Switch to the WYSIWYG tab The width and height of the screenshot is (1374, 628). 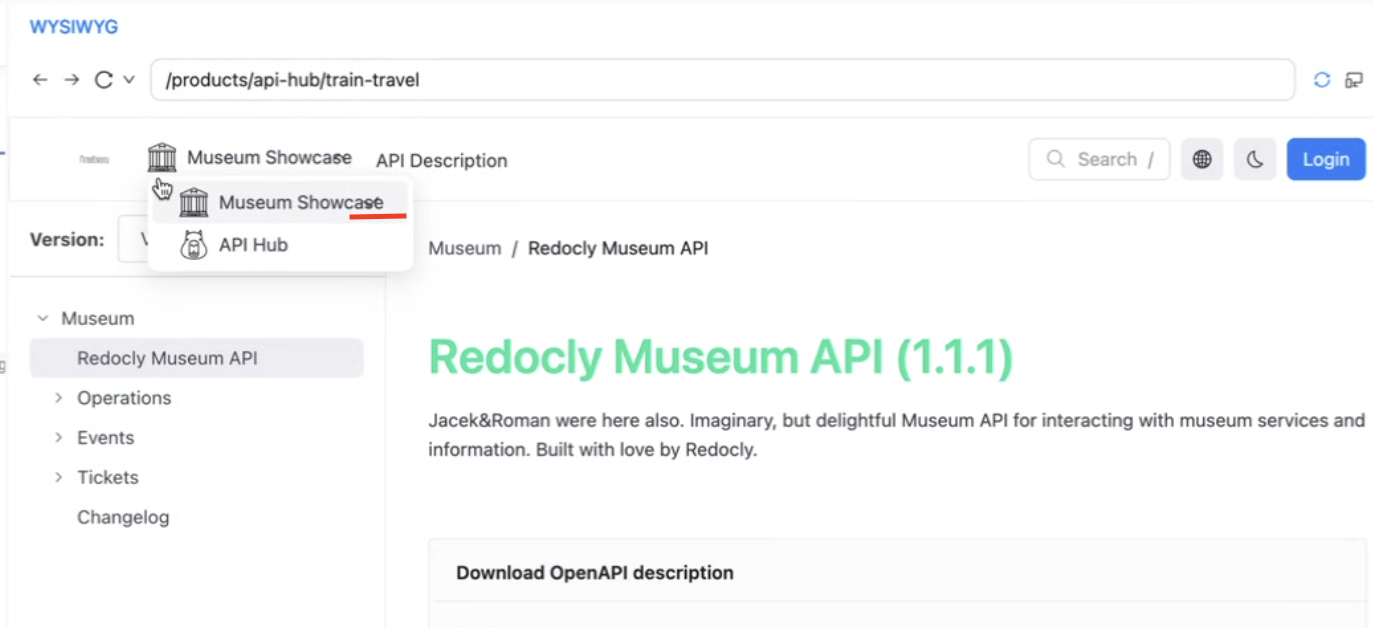click(x=74, y=27)
